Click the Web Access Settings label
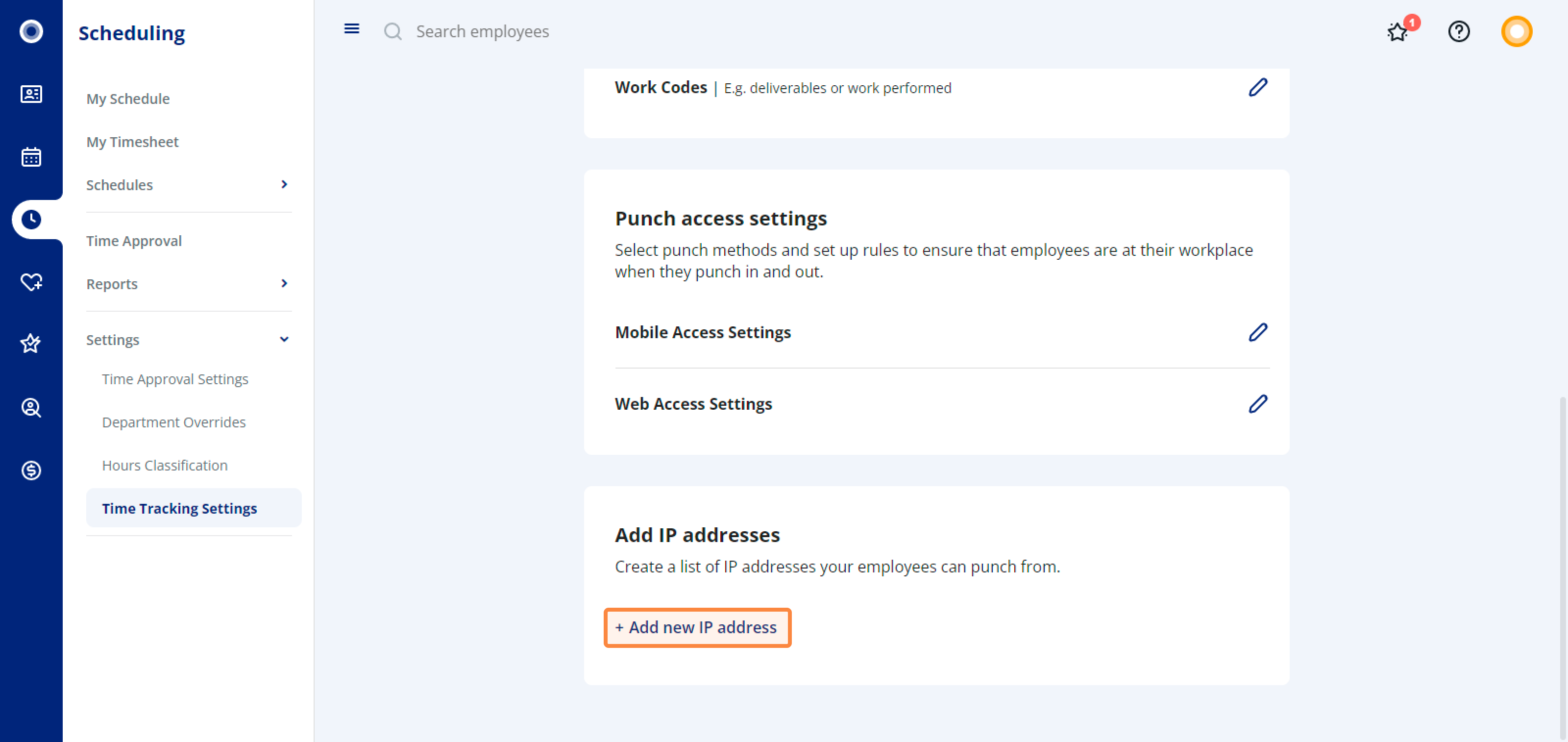Image resolution: width=1568 pixels, height=742 pixels. [x=693, y=404]
